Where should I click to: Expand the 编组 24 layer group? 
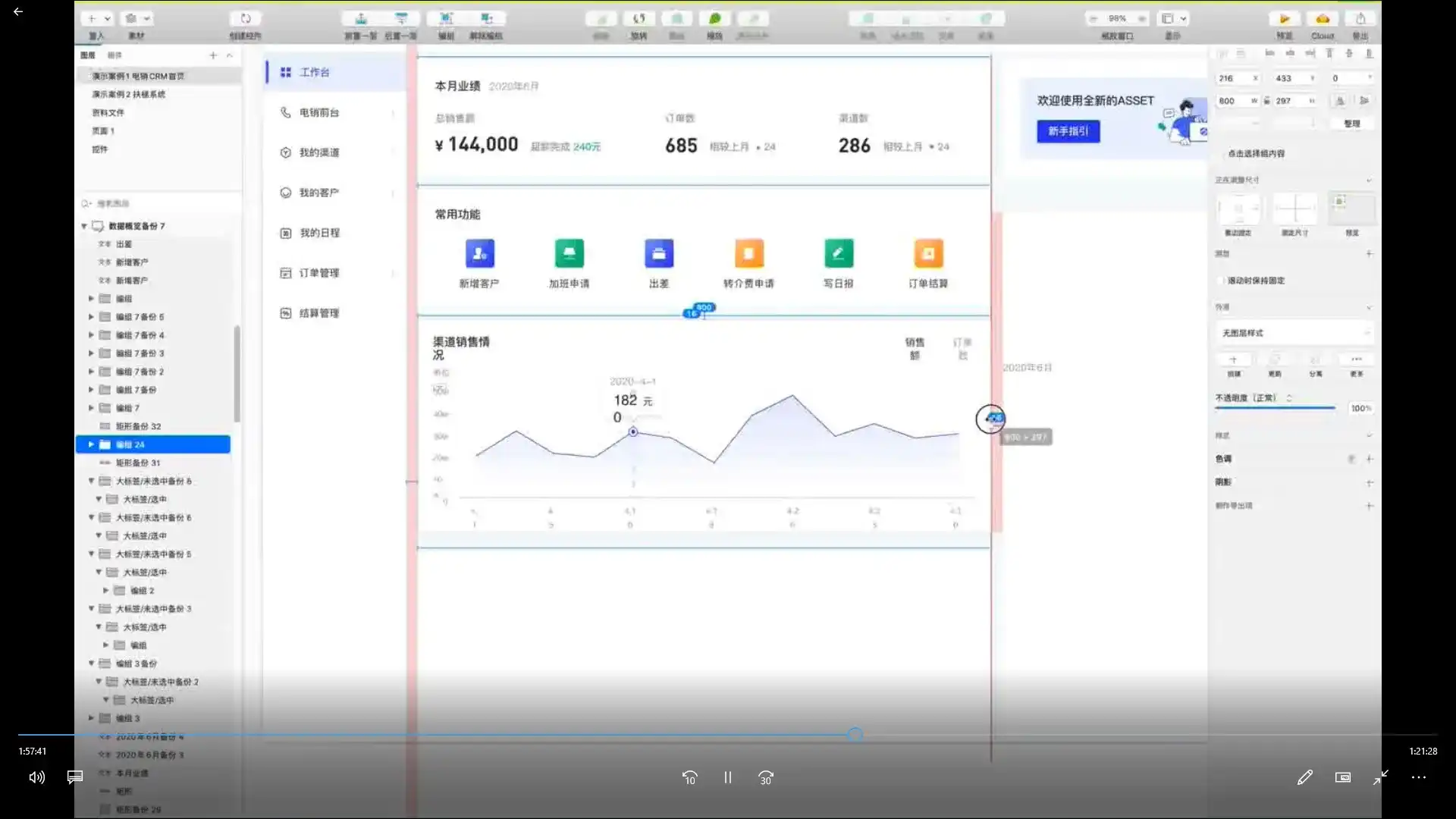(91, 444)
